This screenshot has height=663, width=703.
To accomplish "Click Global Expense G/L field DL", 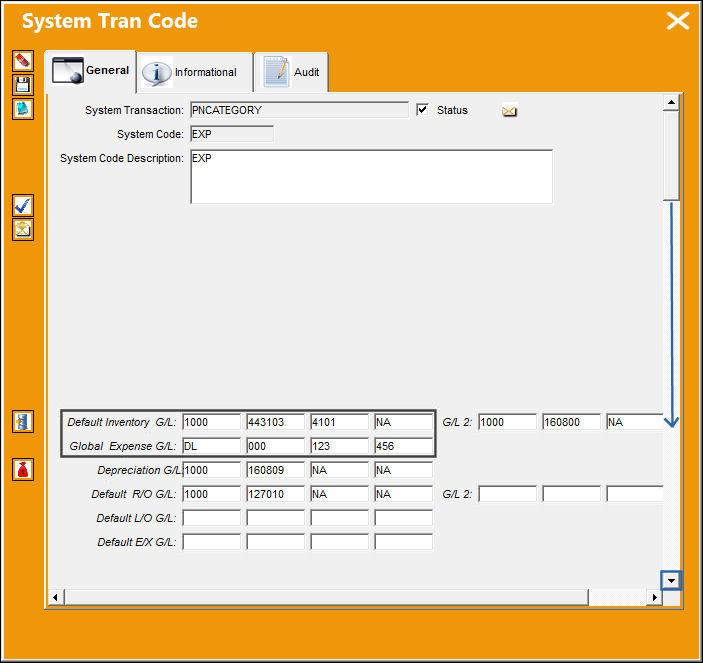I will [212, 446].
